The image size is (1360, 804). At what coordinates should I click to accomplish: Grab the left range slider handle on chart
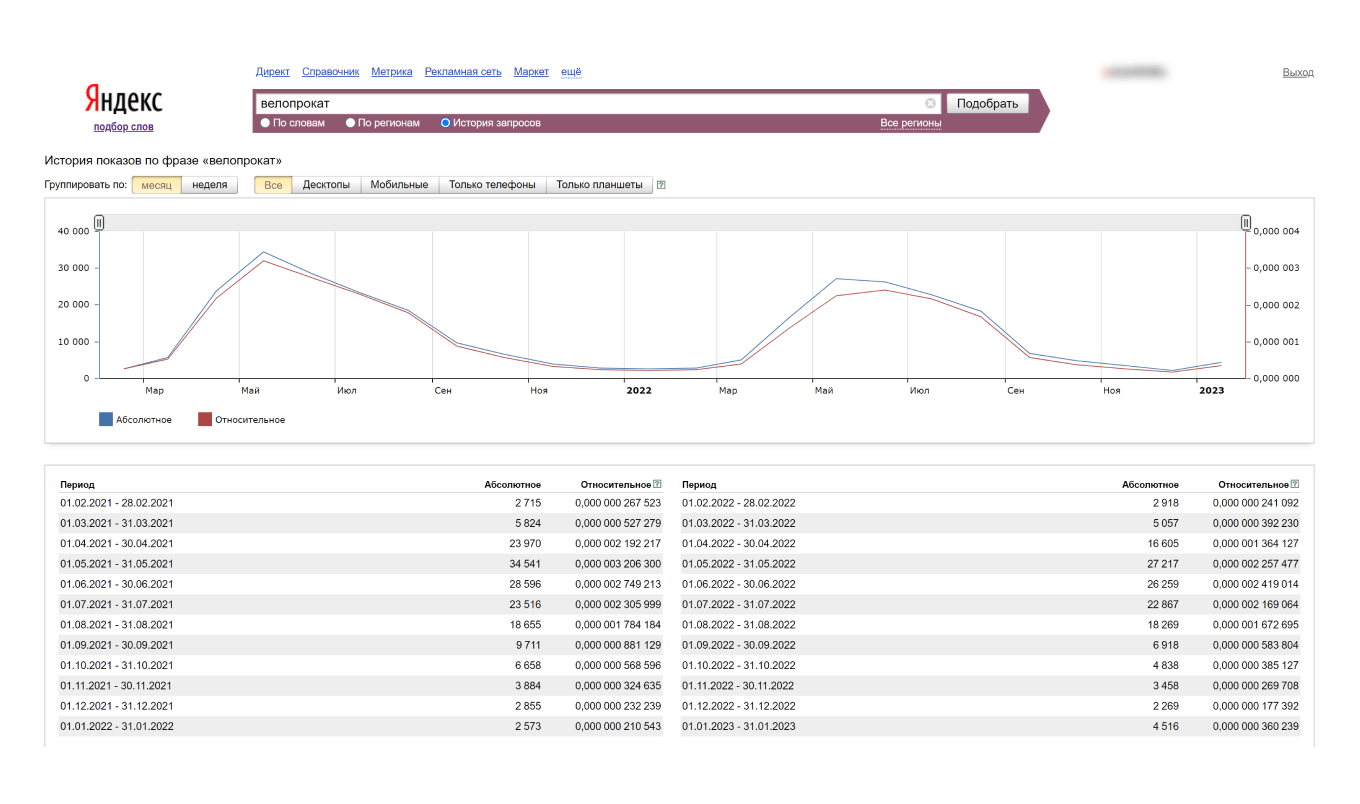click(x=99, y=222)
